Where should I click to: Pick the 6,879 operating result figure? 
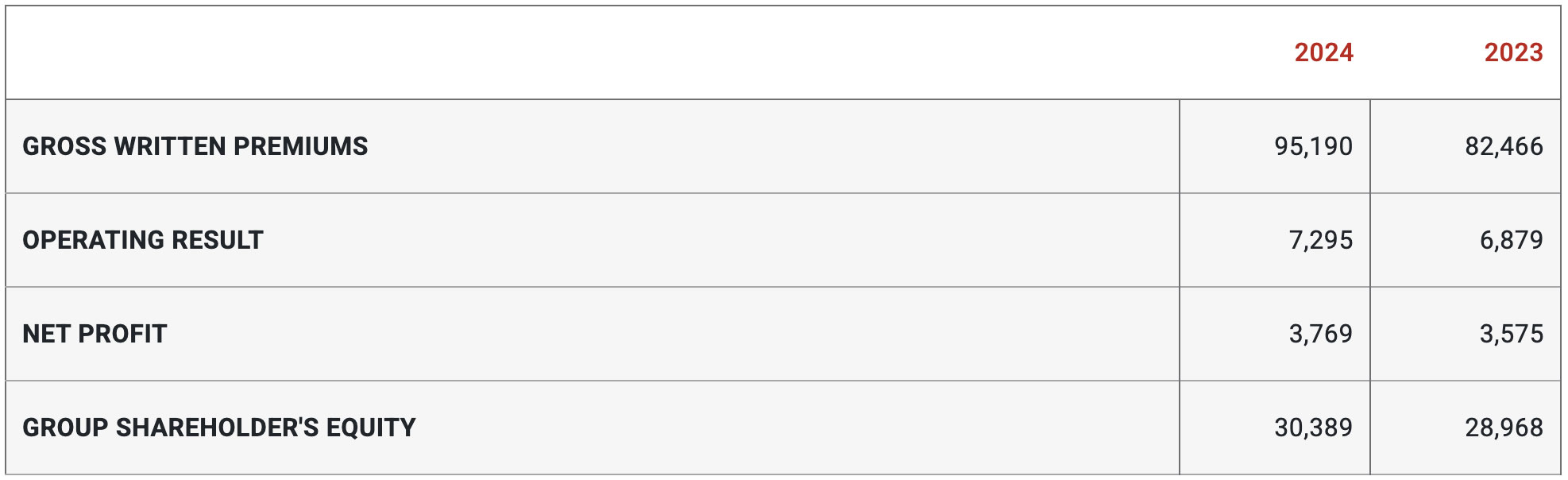point(1511,240)
